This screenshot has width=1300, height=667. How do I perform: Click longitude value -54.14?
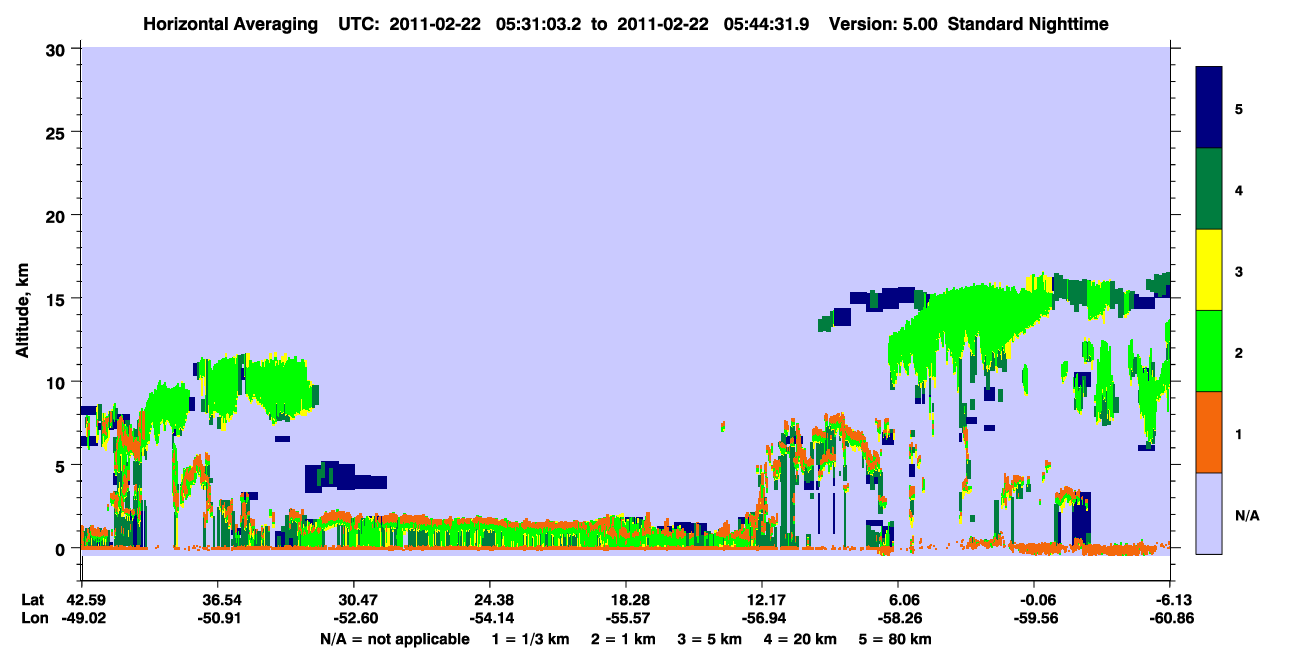coord(489,619)
